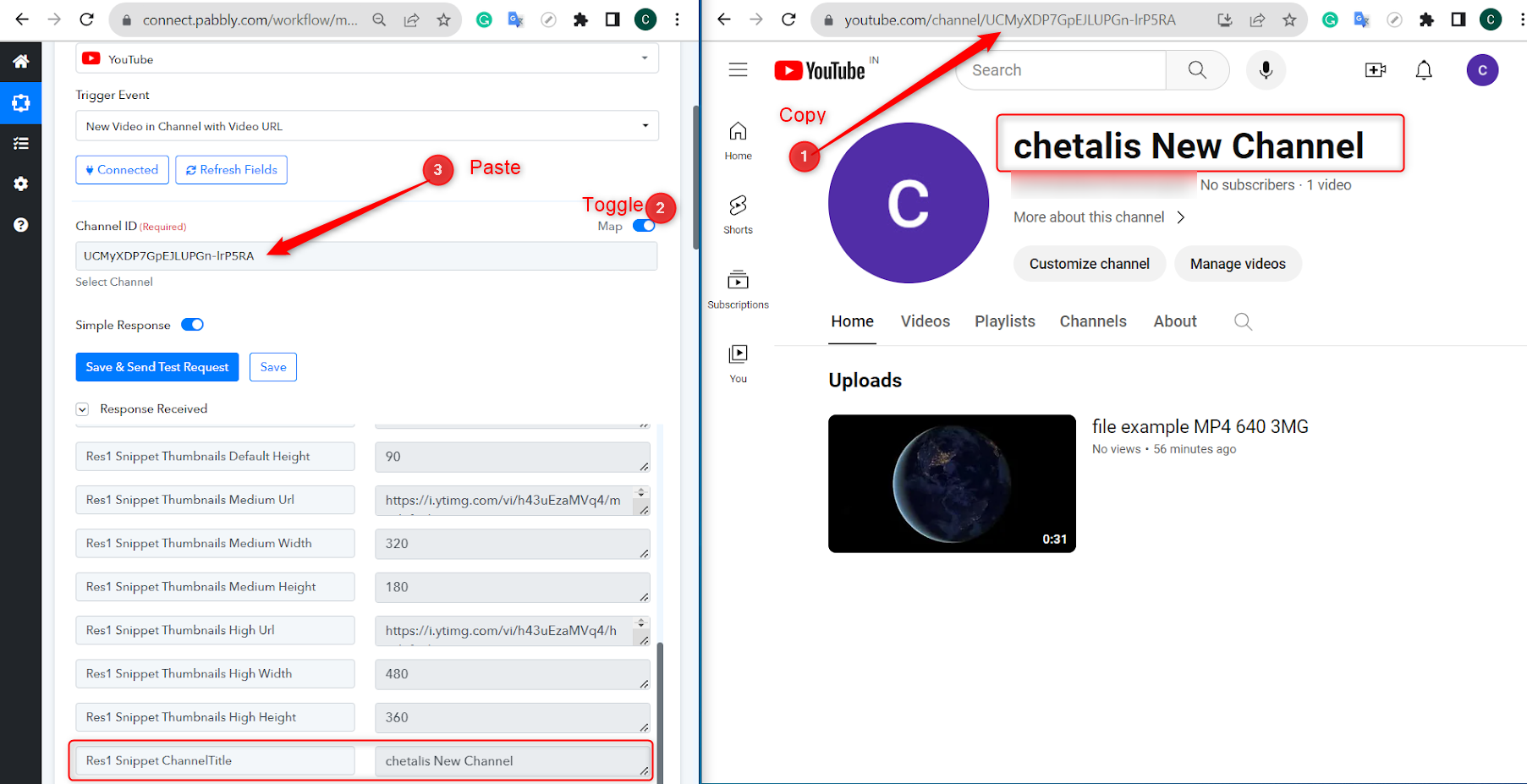Click the Pabbly URL address bar
Viewport: 1527px width, 784px height.
click(x=250, y=19)
